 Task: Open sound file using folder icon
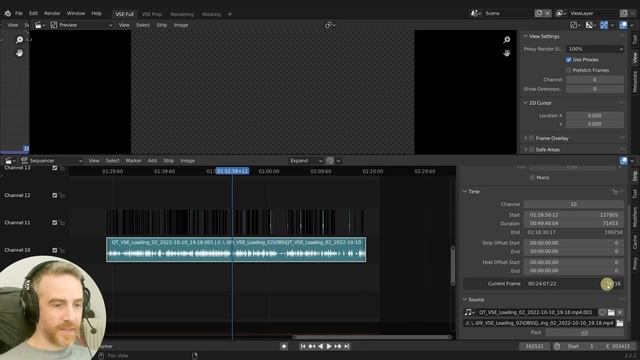click(611, 312)
